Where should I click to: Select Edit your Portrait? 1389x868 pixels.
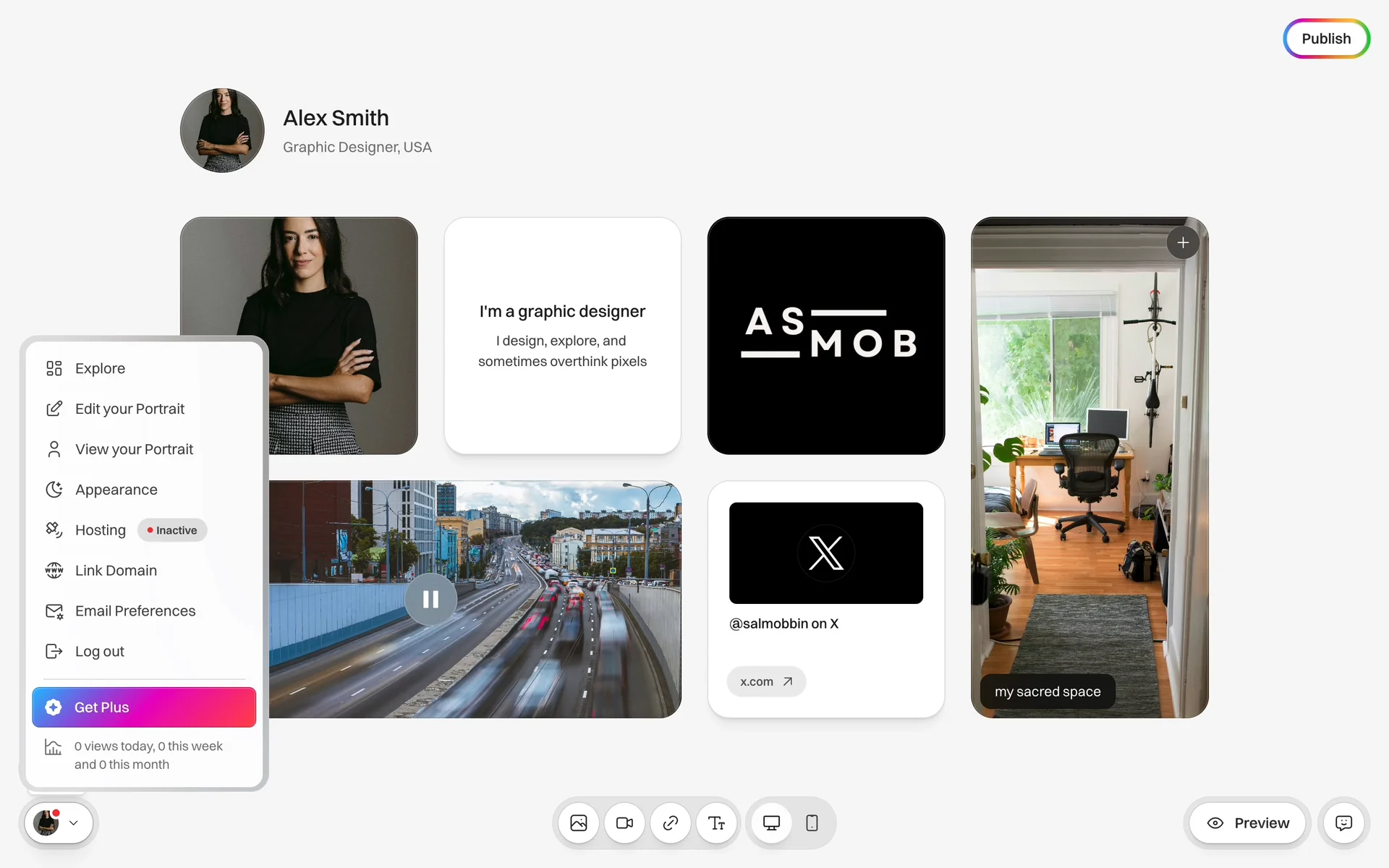[x=129, y=409]
